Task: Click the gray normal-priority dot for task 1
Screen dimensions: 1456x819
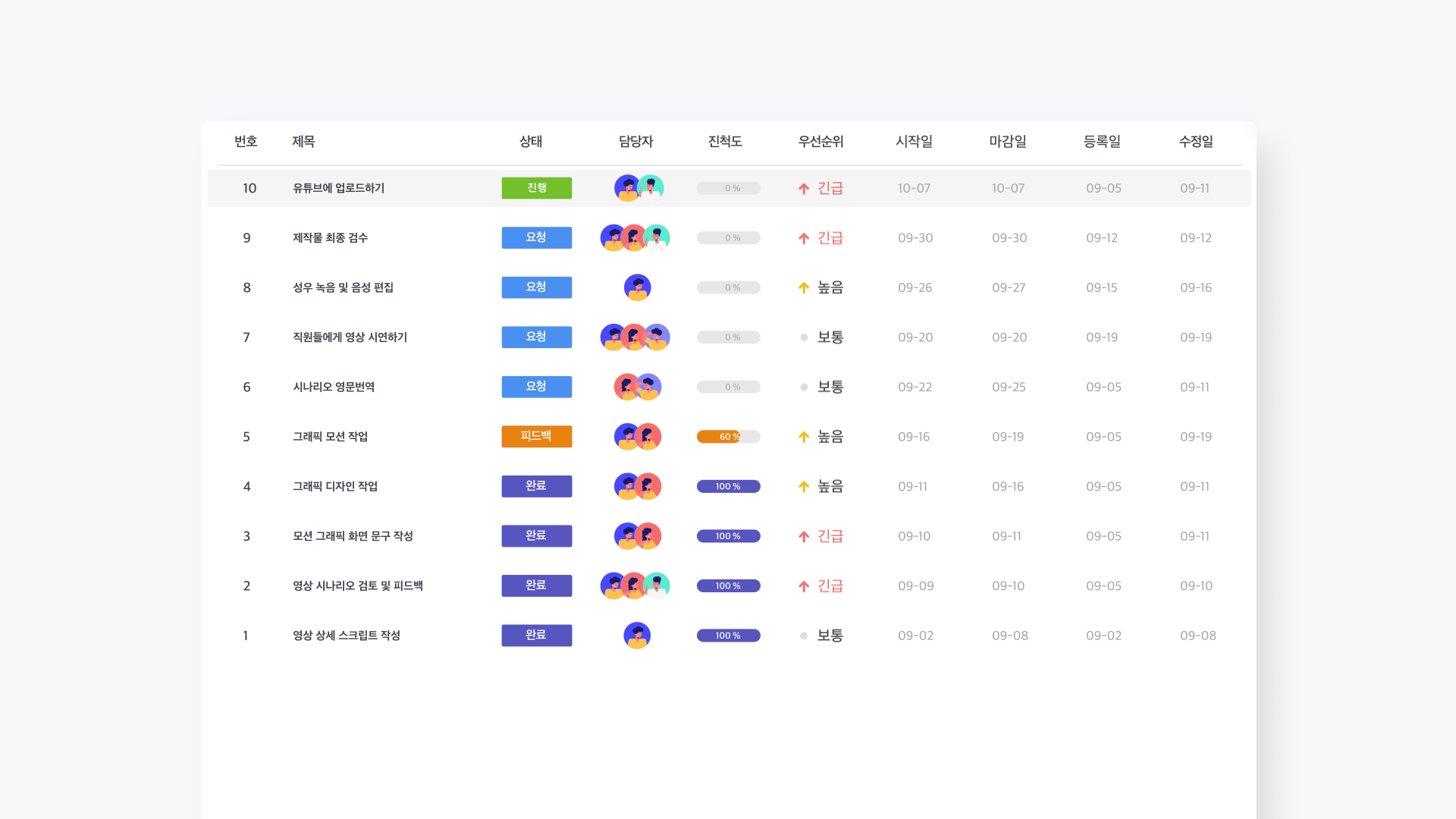Action: 804,635
